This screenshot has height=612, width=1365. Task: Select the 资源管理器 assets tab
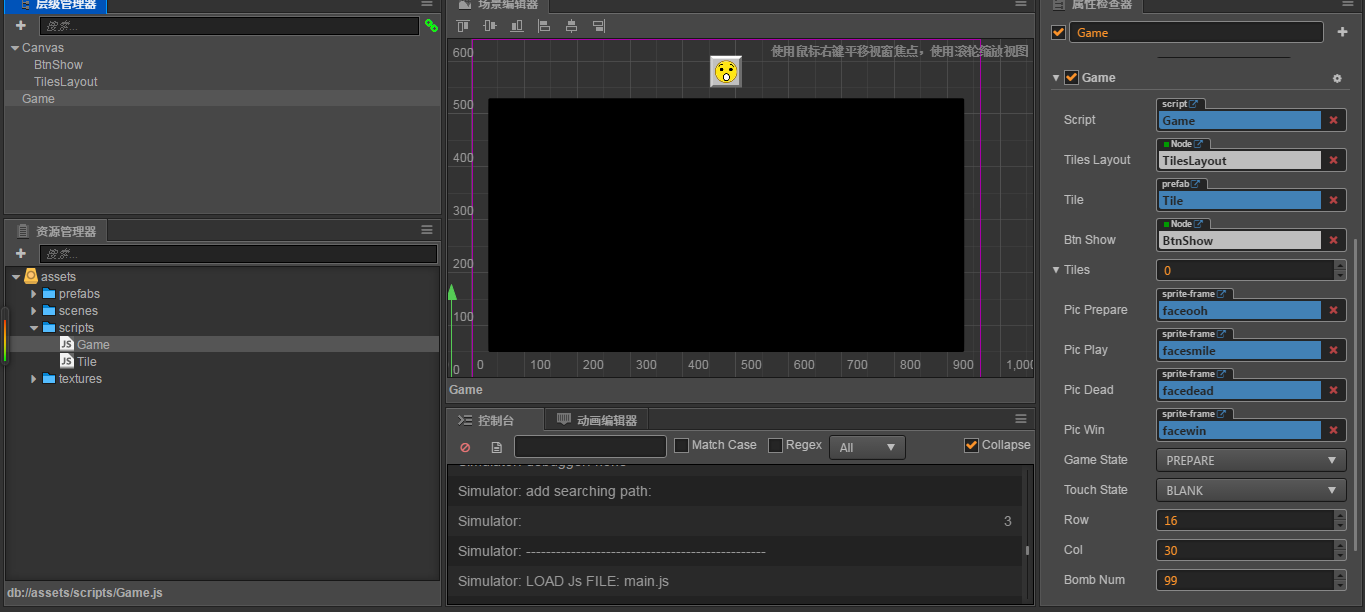coord(57,231)
